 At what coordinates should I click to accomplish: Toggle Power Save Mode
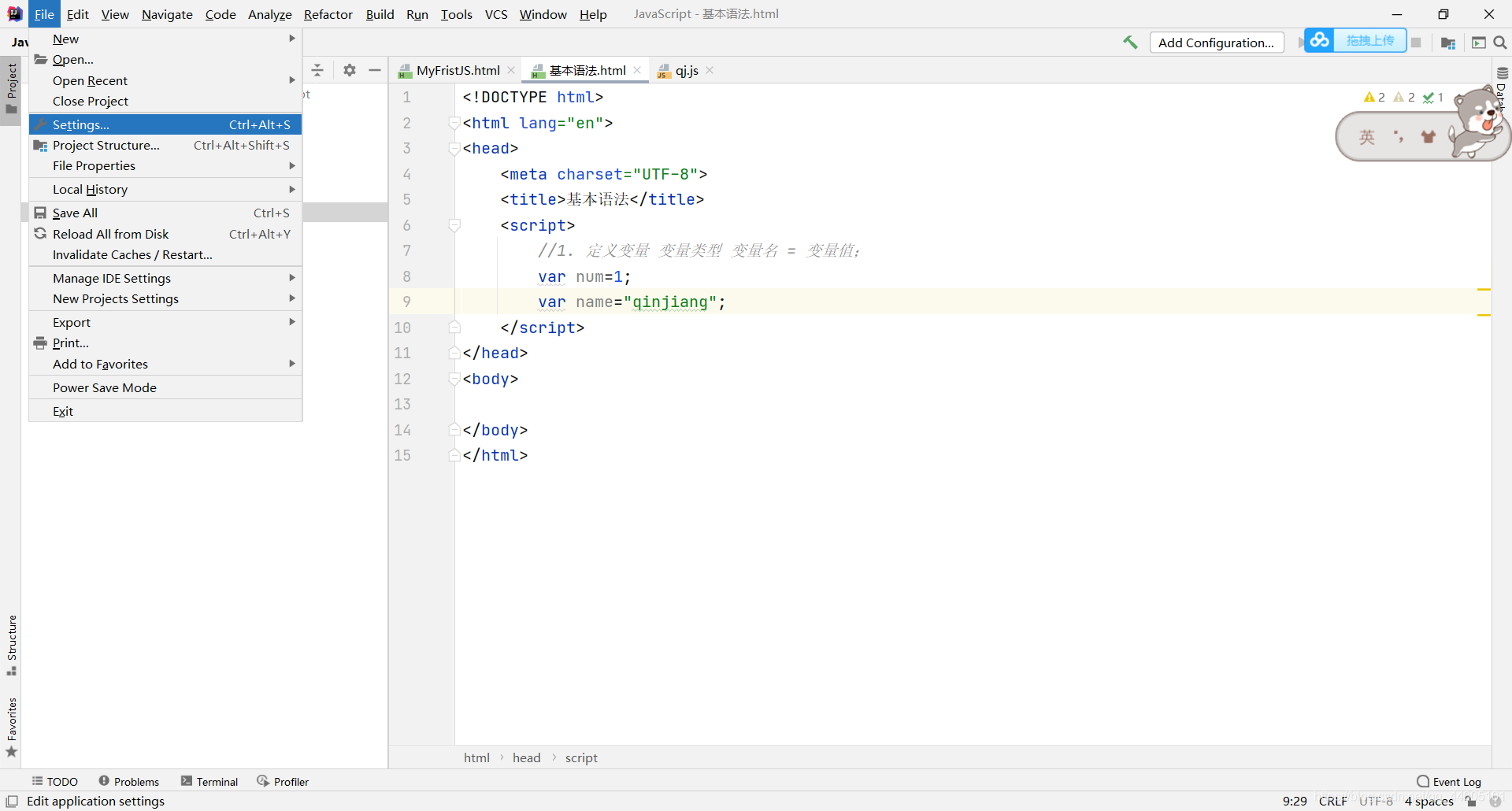click(165, 387)
